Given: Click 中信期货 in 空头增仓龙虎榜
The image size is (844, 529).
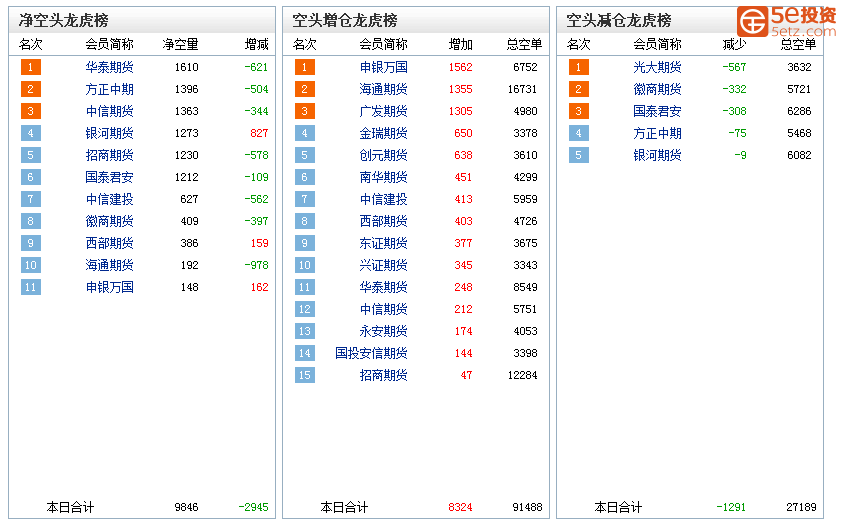Looking at the screenshot, I should click(383, 309).
